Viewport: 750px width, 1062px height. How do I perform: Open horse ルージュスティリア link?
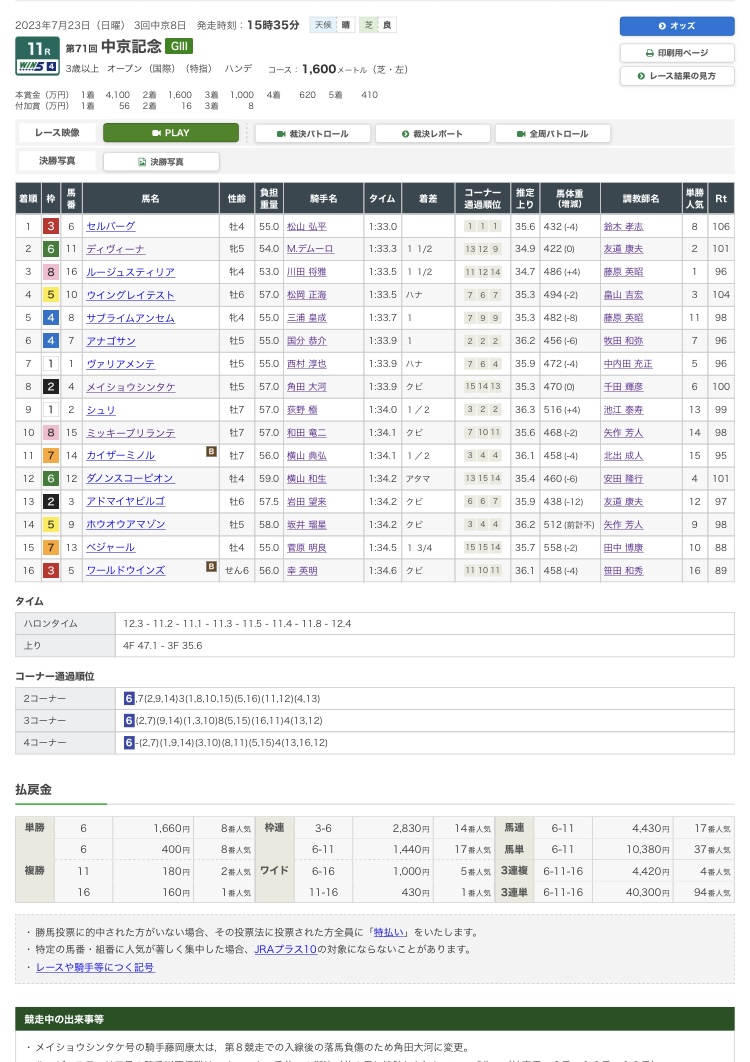coord(130,272)
